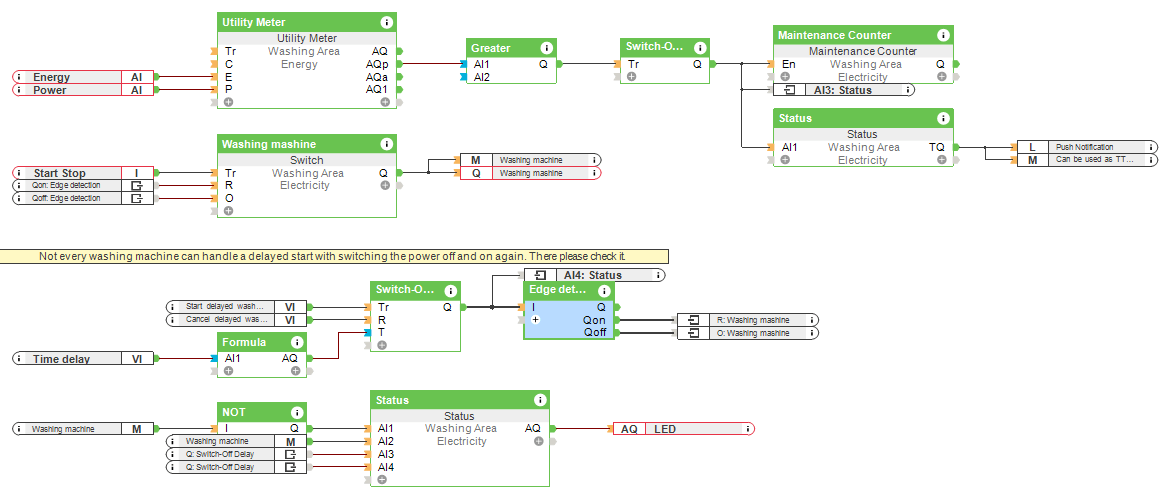
Task: Select the yellow washing machine note text
Action: click(332, 257)
